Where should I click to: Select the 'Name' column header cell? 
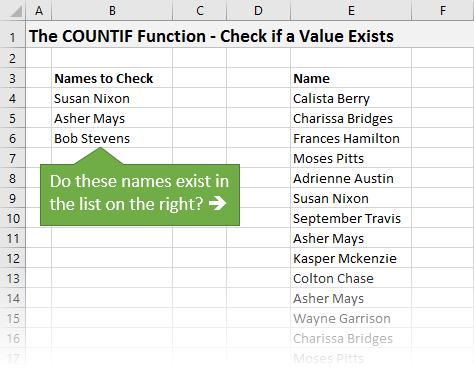click(x=351, y=79)
